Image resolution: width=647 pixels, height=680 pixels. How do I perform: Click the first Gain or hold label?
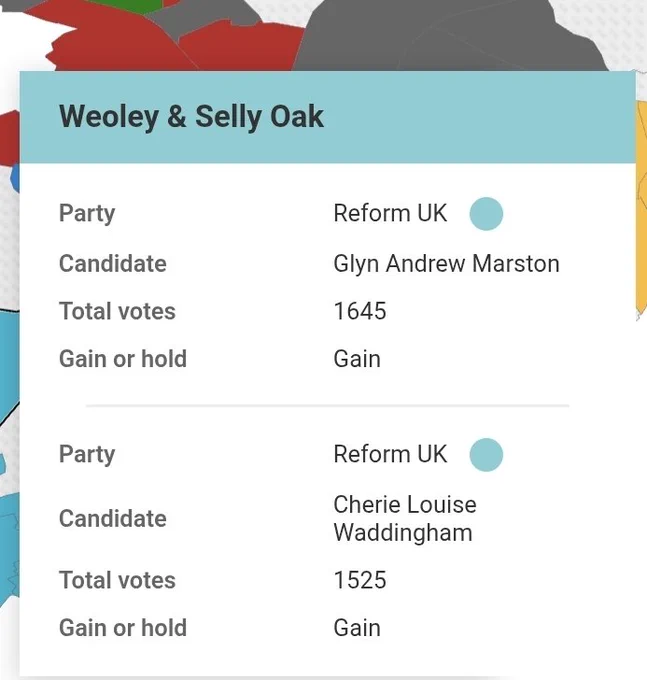(x=123, y=359)
